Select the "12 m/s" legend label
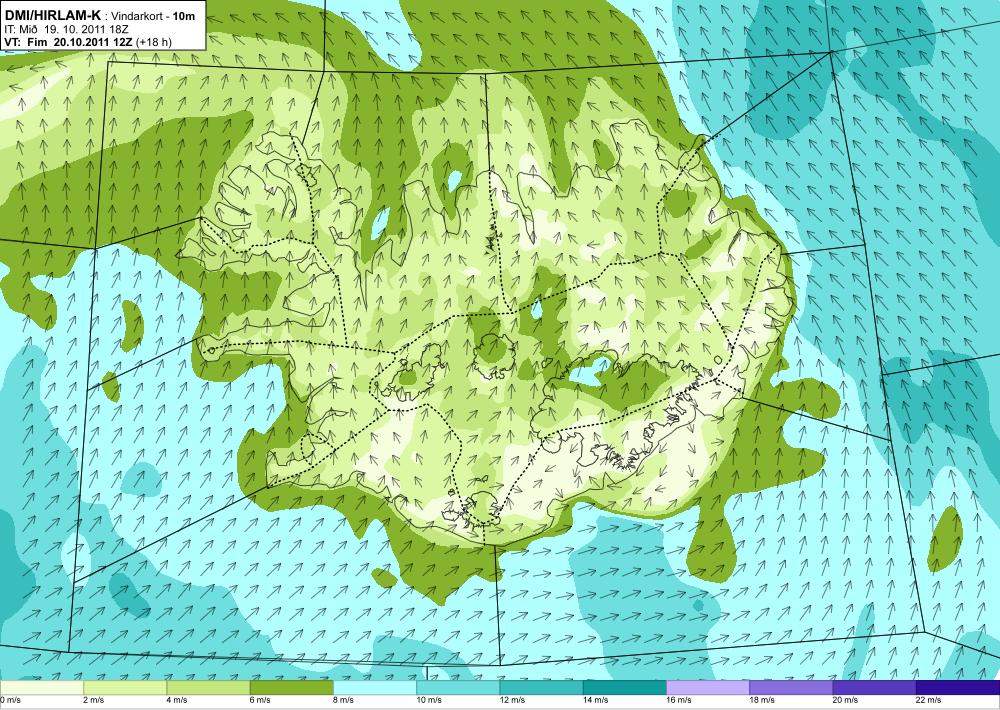The height and width of the screenshot is (710, 1000). 512,700
